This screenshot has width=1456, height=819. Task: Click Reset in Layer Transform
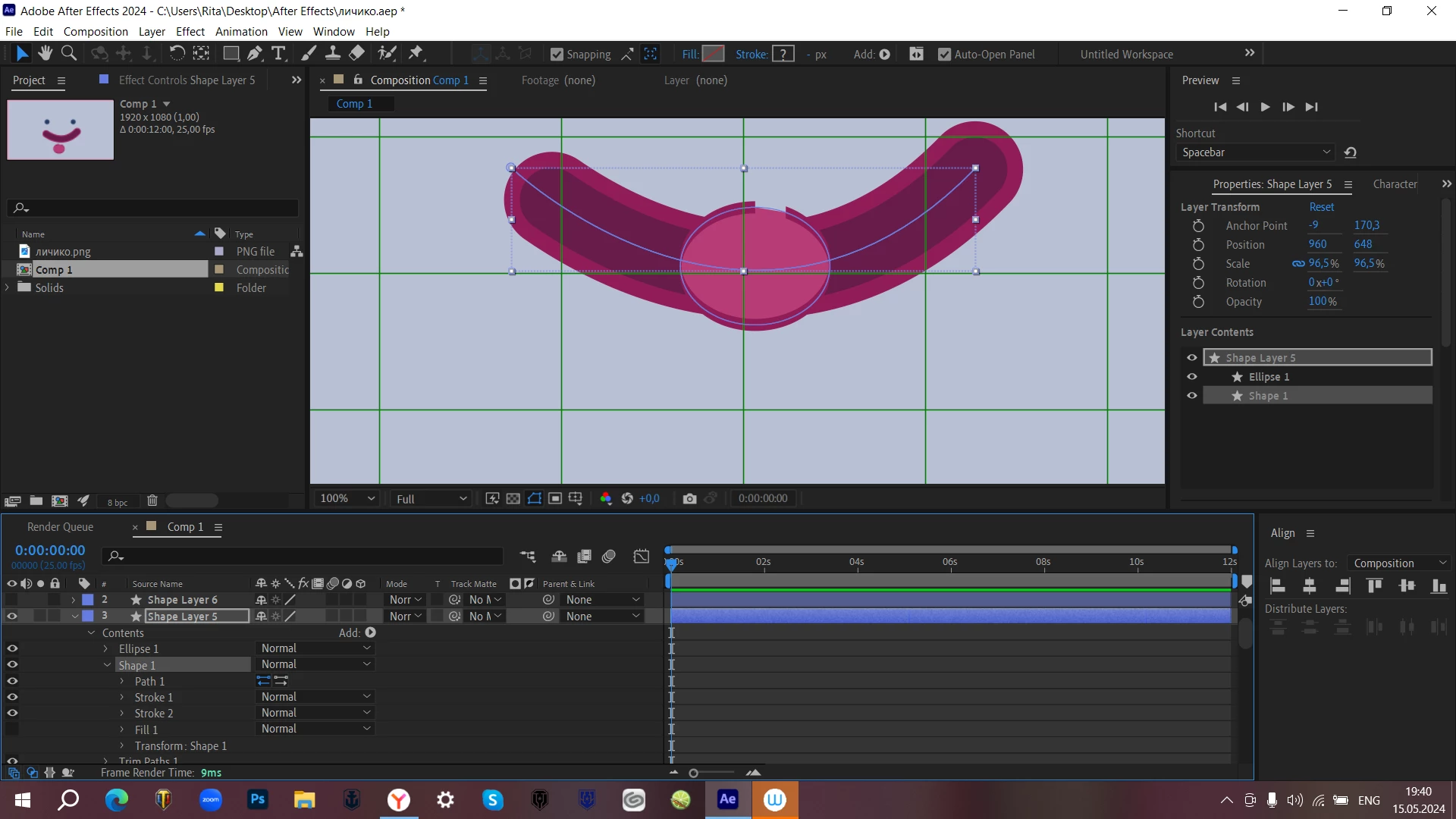click(1321, 207)
